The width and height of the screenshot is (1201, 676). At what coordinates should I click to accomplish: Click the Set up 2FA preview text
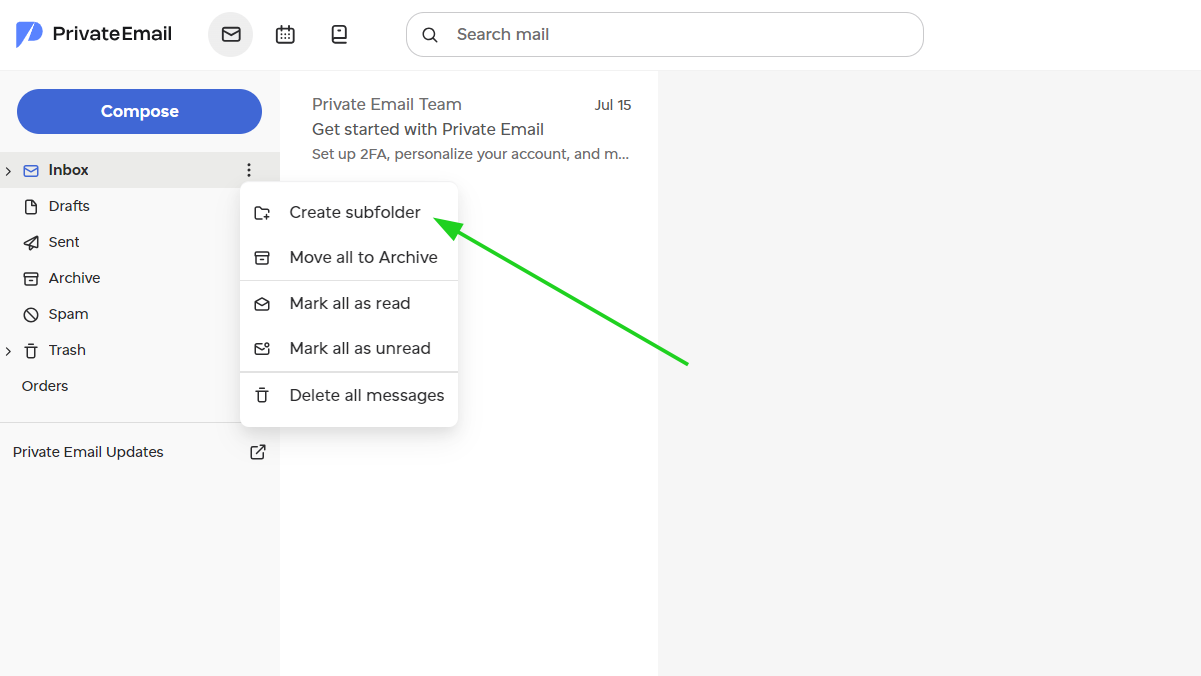pyautogui.click(x=470, y=154)
